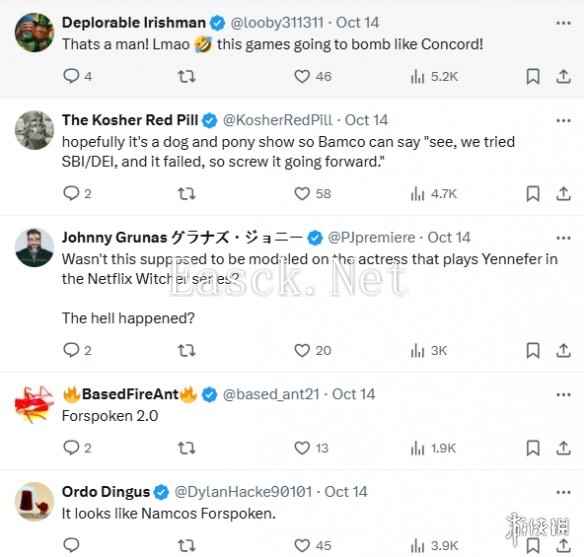Open three-dot menu on BasedFireAnt's tweet

click(x=564, y=395)
